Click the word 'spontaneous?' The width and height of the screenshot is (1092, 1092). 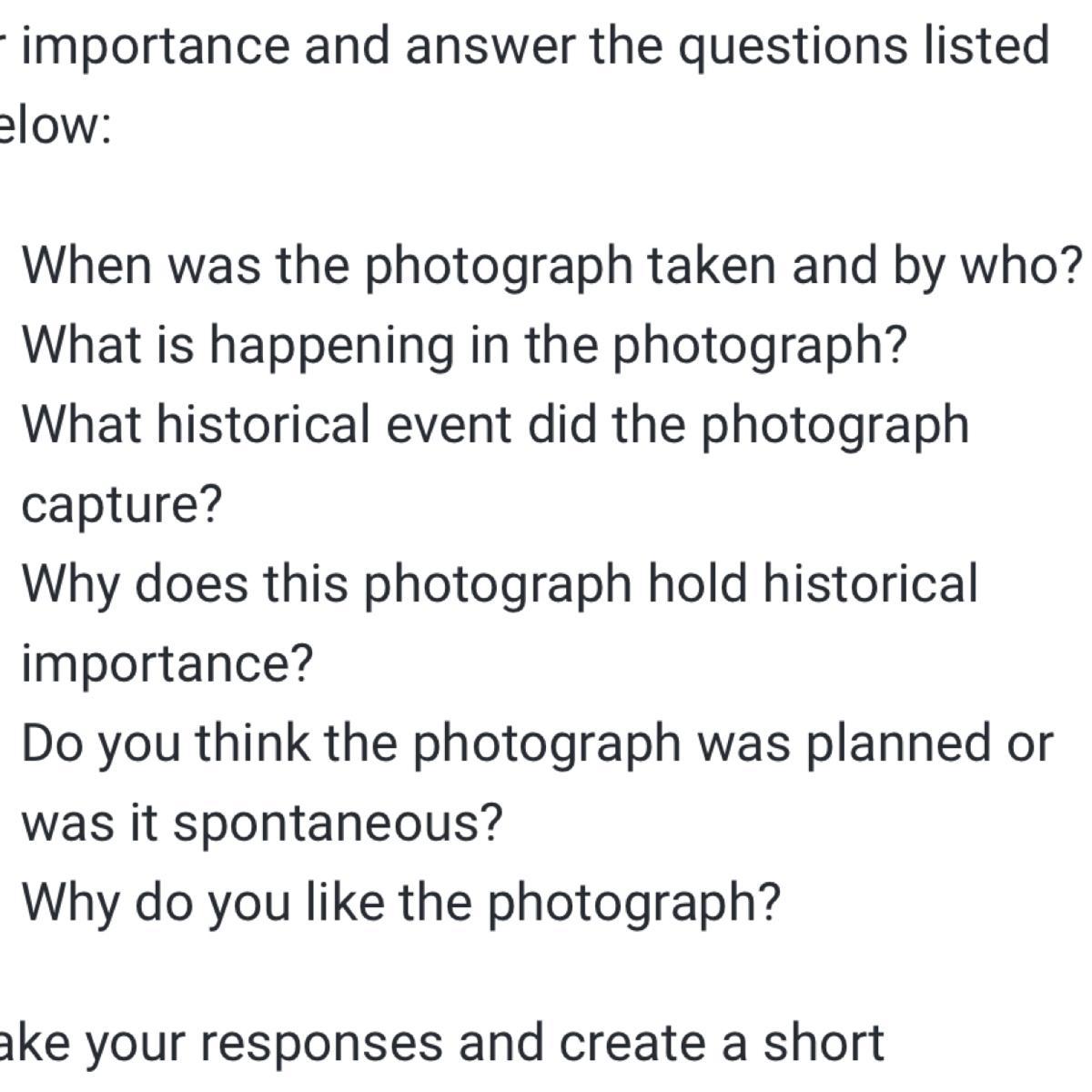point(338,824)
